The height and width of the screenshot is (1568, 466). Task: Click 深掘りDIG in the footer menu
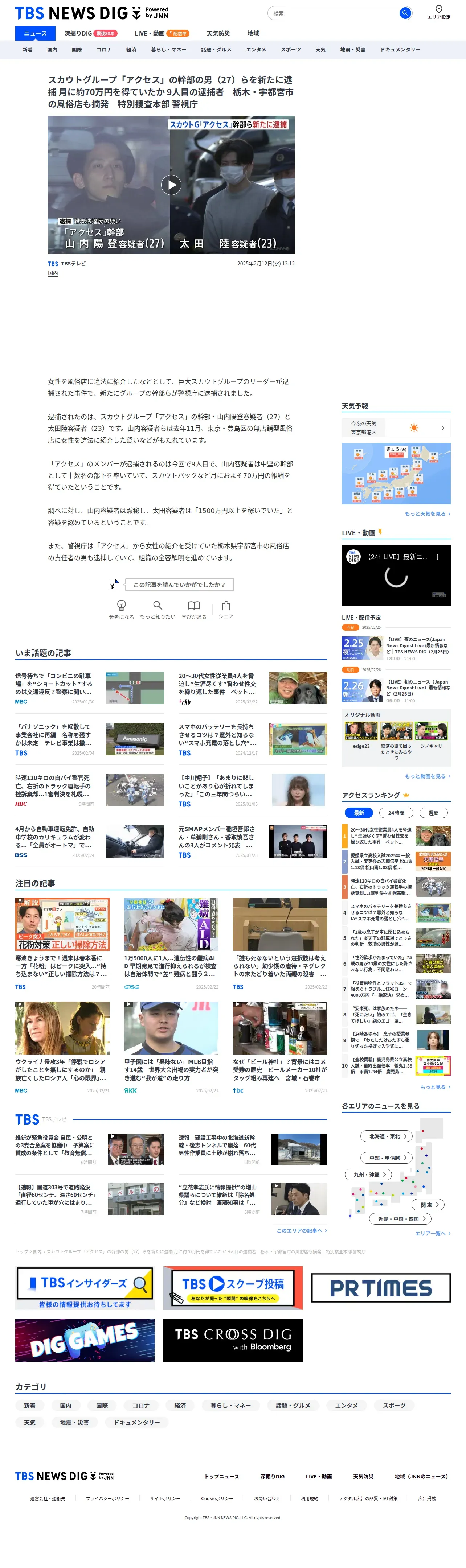pos(272,1476)
